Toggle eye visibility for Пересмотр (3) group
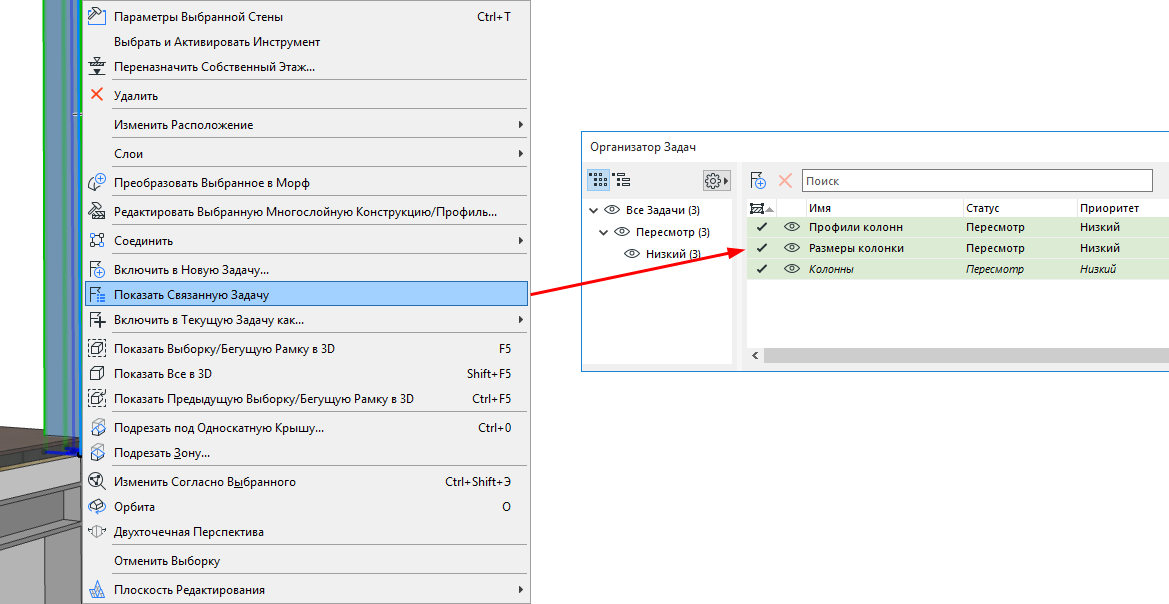This screenshot has height=604, width=1169. click(x=622, y=232)
